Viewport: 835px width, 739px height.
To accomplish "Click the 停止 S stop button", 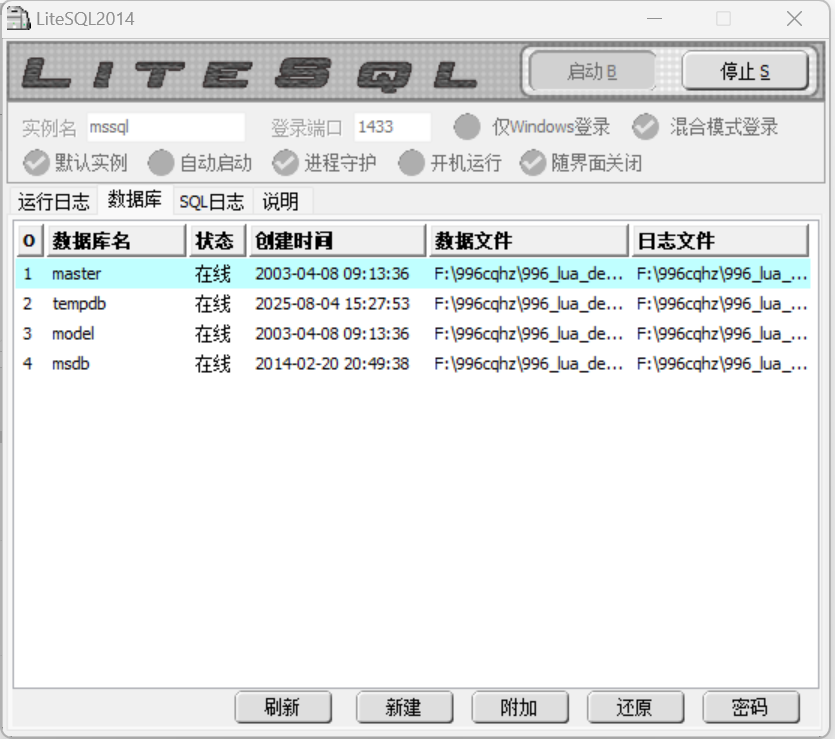I will (745, 71).
